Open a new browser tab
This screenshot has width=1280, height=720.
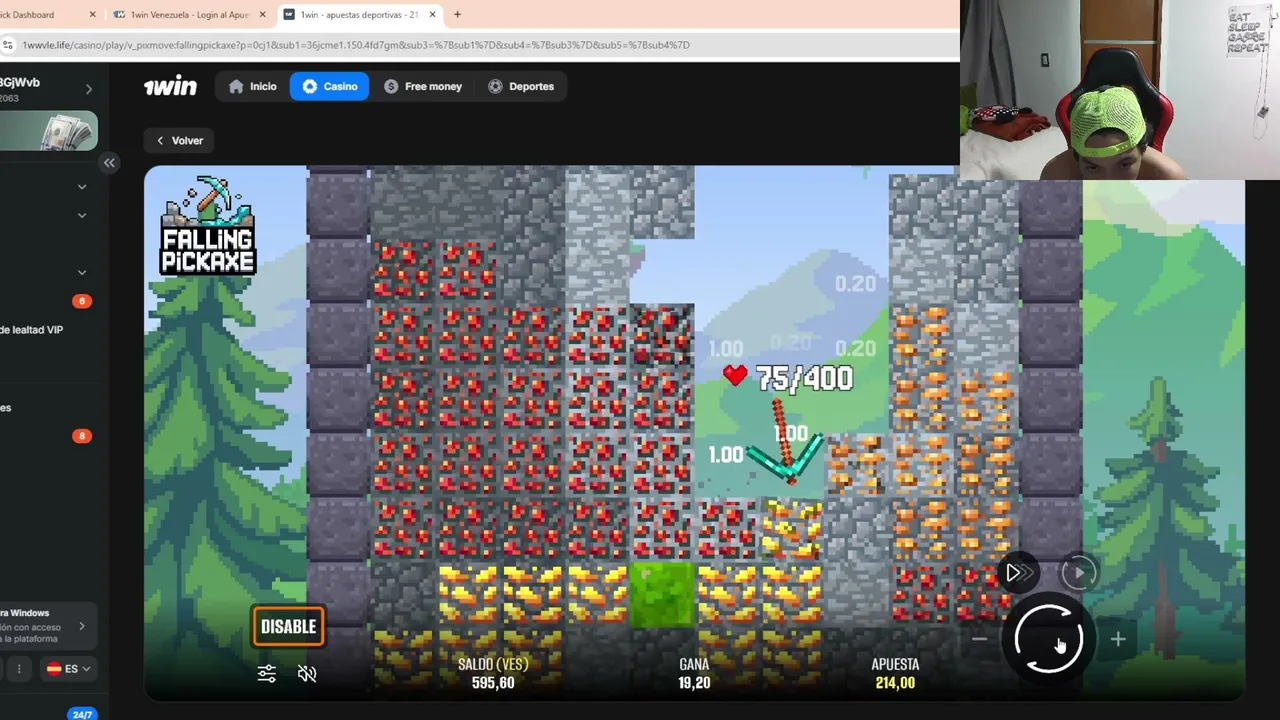(x=457, y=15)
